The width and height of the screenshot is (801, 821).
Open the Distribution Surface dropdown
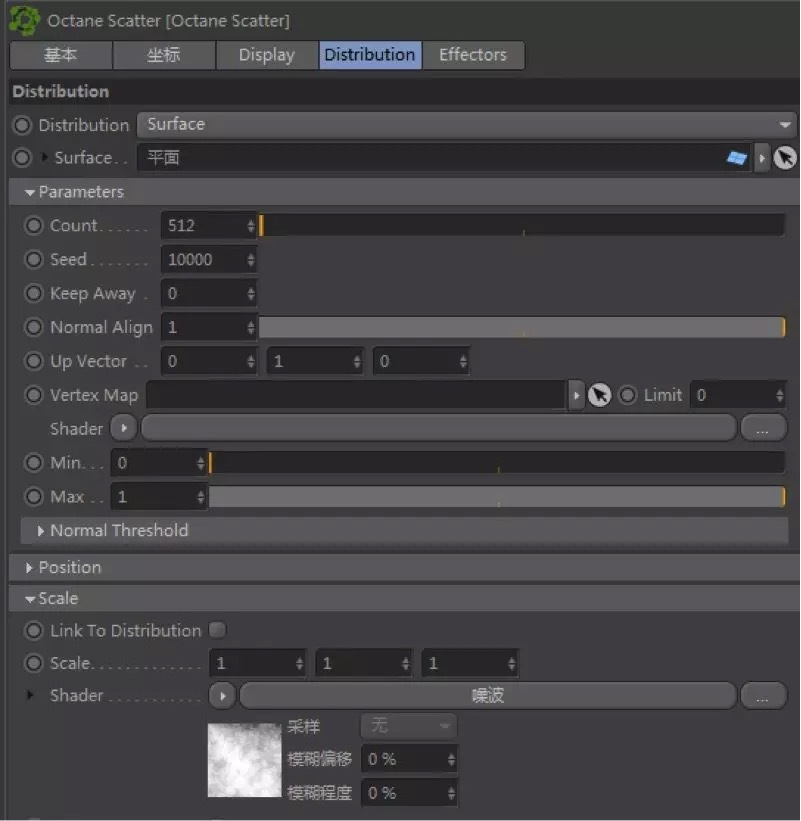pyautogui.click(x=465, y=125)
